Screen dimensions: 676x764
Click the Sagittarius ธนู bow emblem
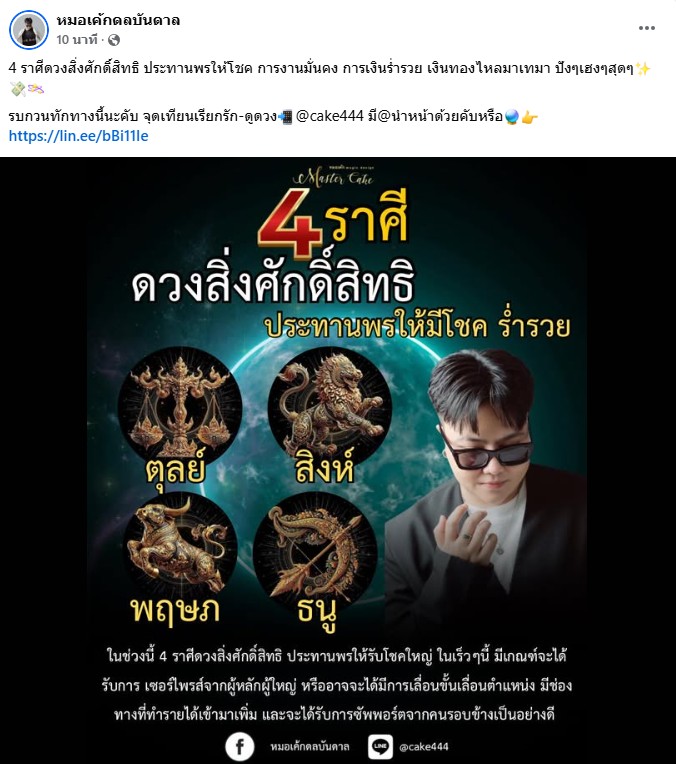coord(315,553)
